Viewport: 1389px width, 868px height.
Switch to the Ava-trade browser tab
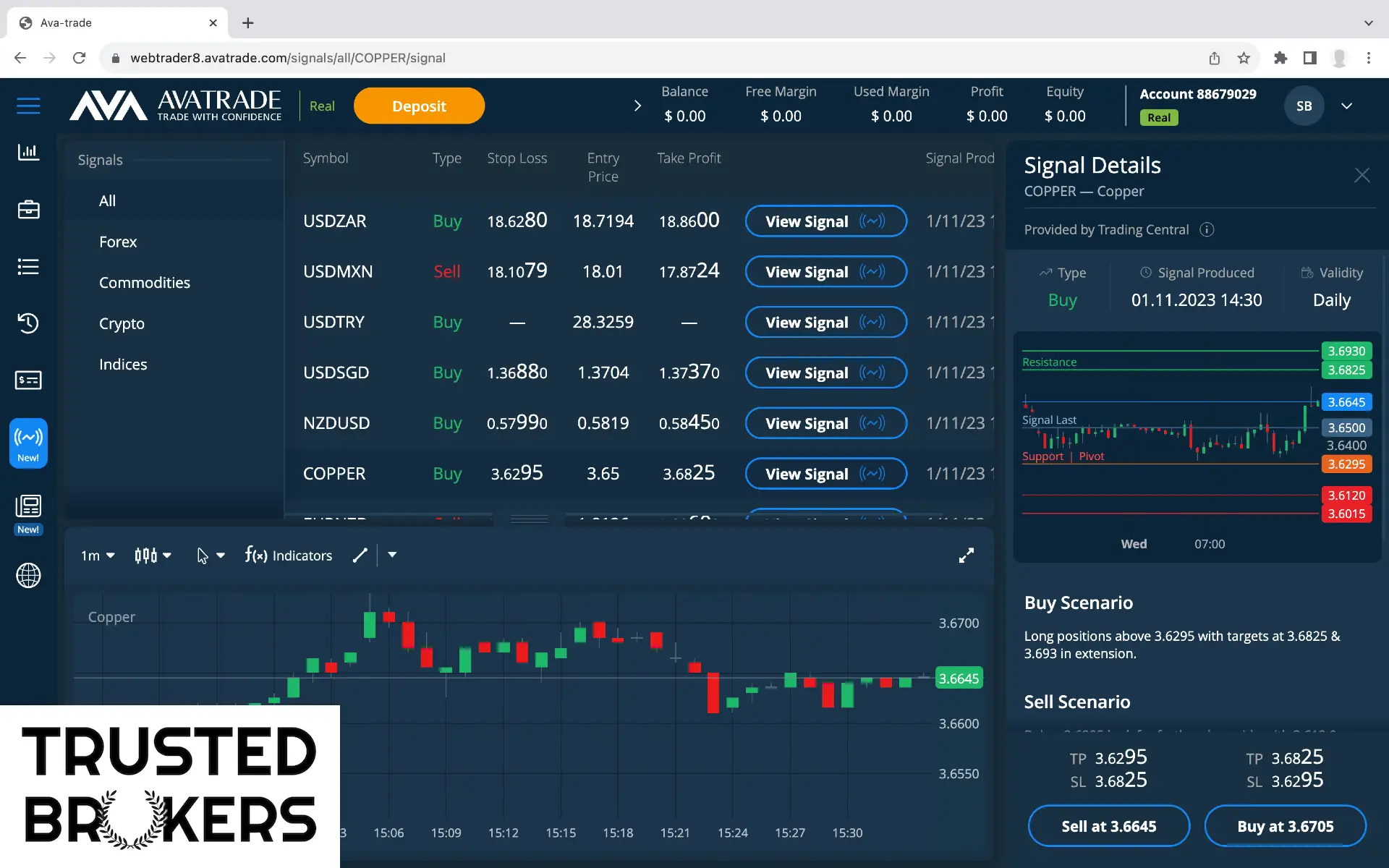coord(118,23)
